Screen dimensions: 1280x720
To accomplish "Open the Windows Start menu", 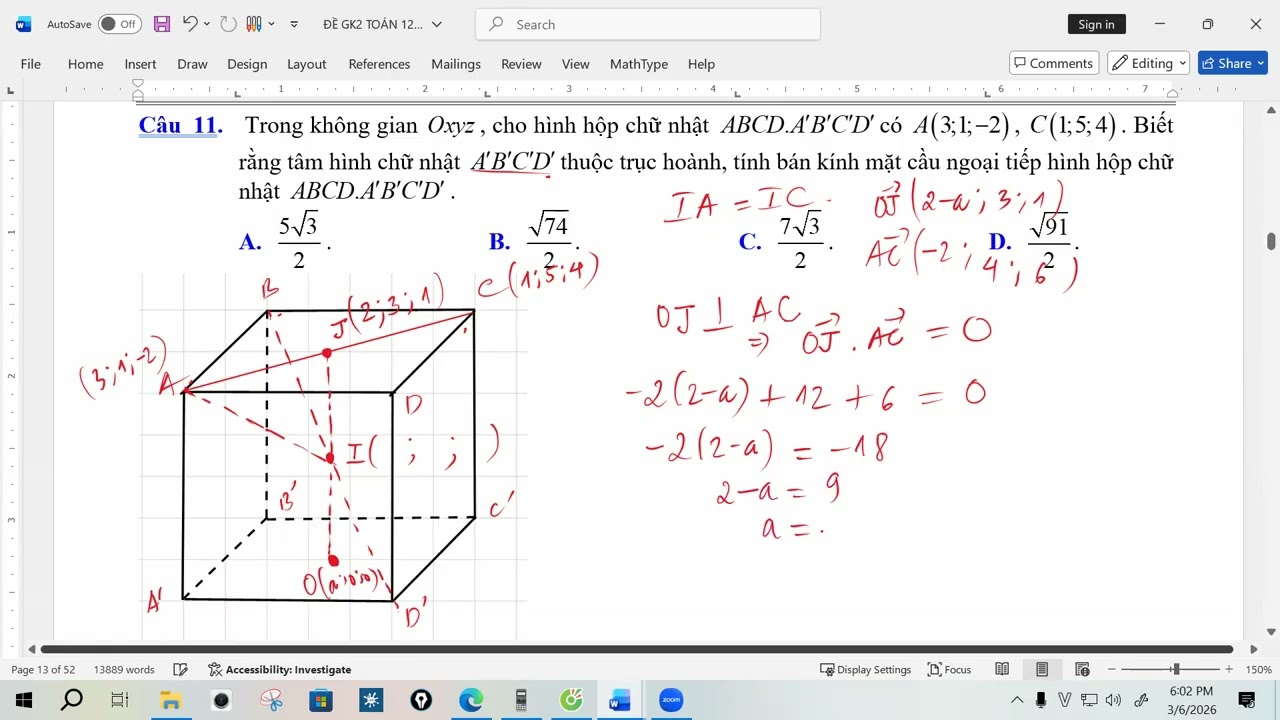I will pos(23,700).
